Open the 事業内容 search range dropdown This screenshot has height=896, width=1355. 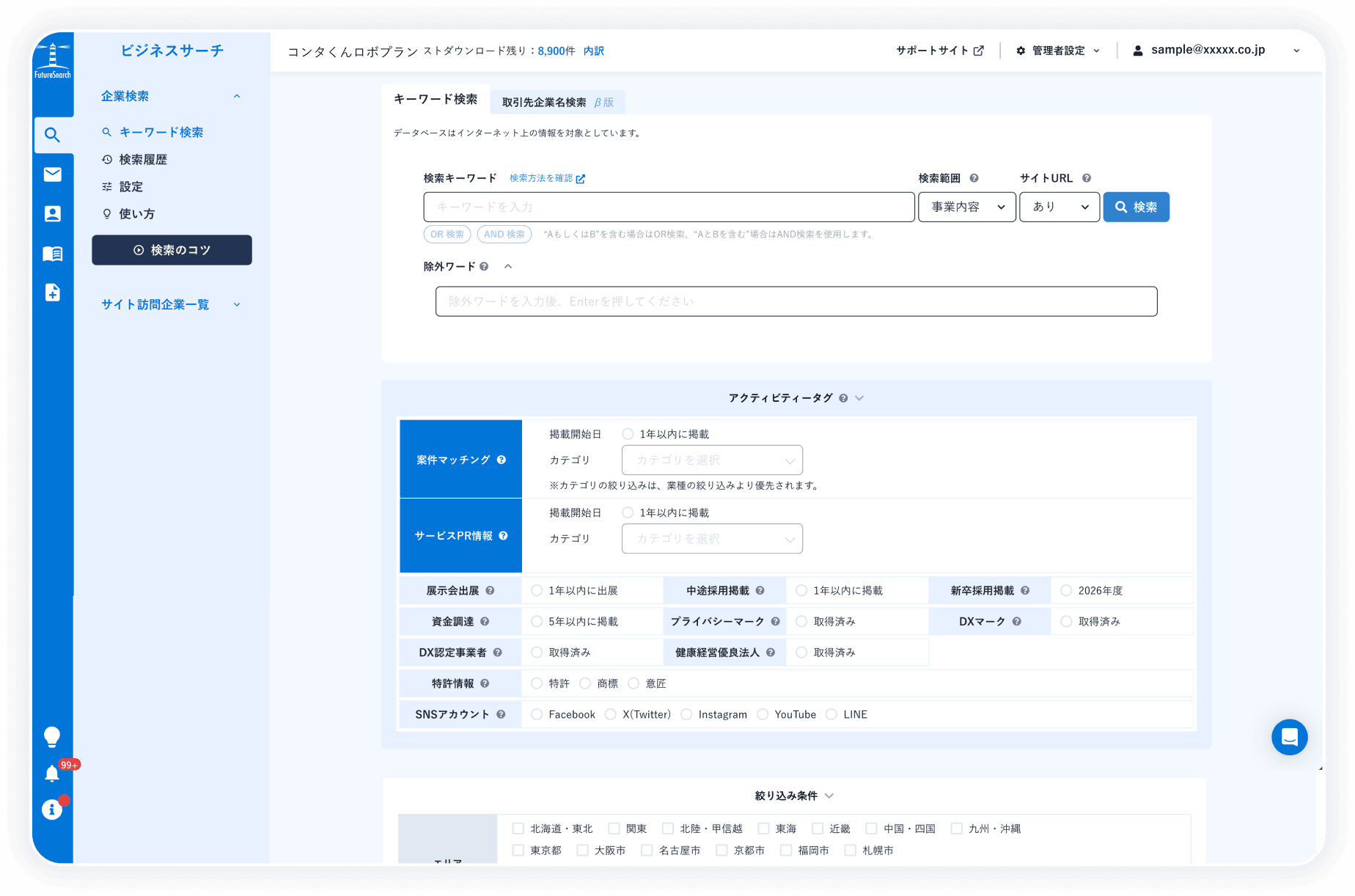click(966, 207)
